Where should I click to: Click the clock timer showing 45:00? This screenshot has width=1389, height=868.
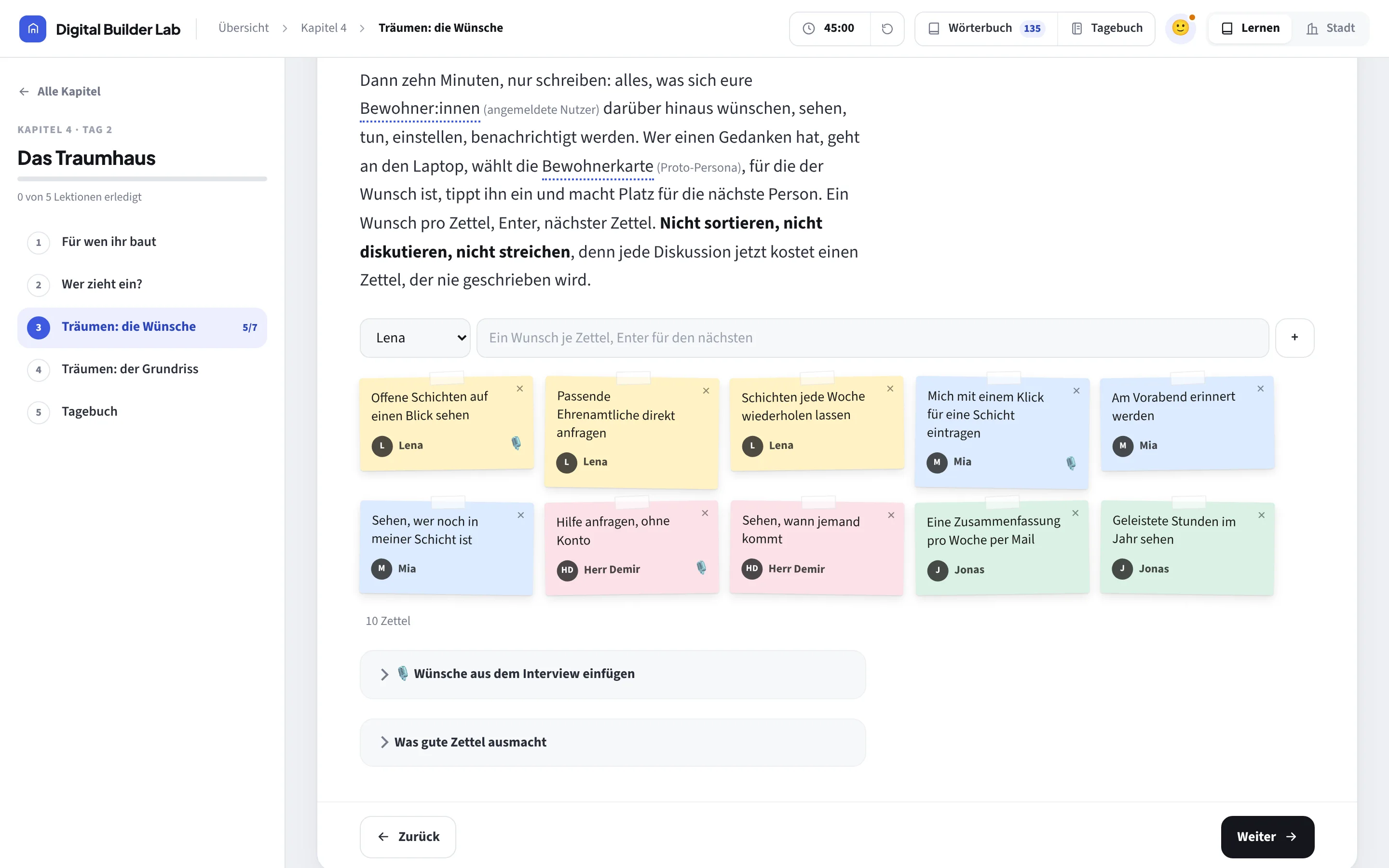tap(830, 29)
